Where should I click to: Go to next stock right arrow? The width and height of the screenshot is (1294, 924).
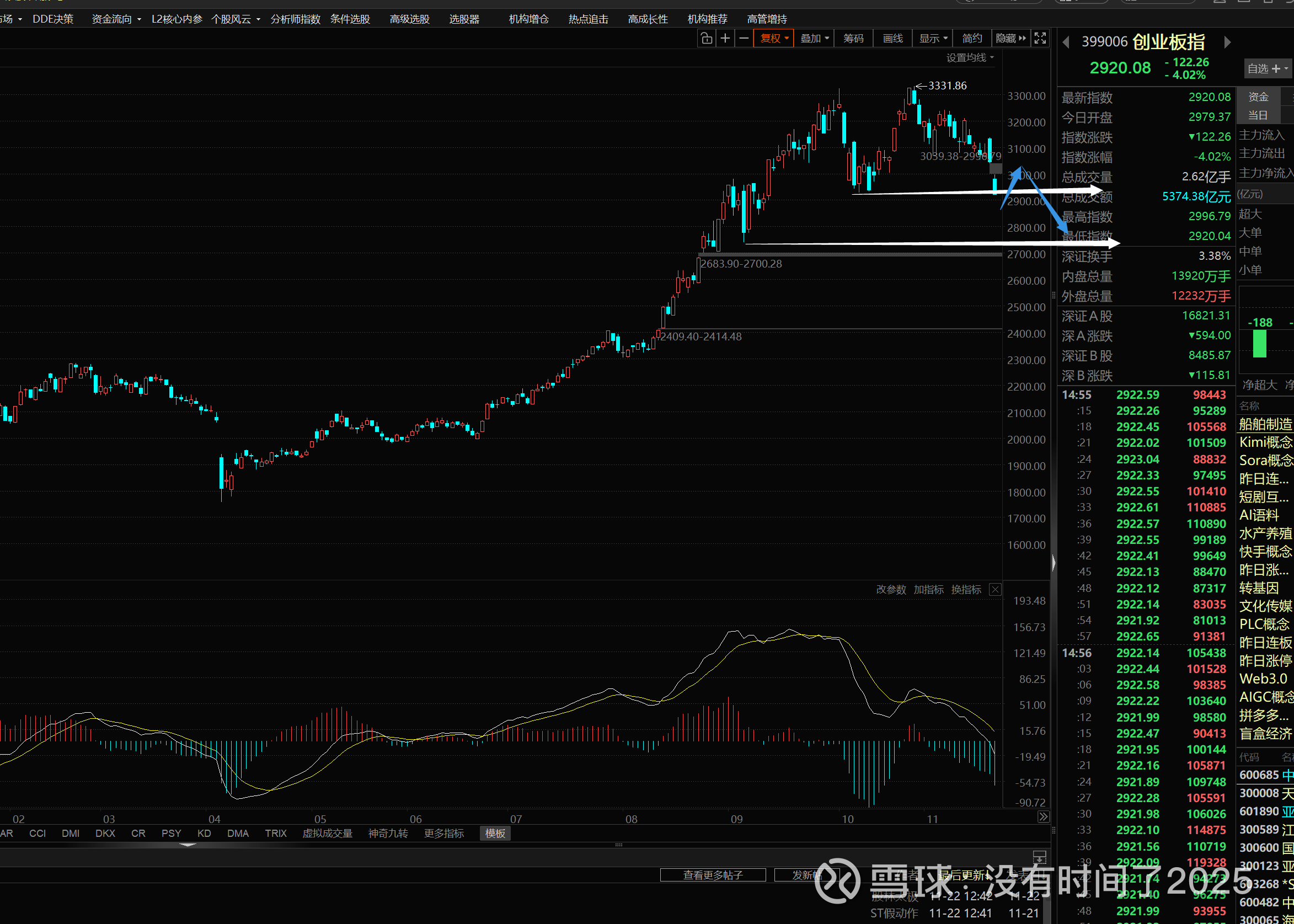pos(1227,42)
